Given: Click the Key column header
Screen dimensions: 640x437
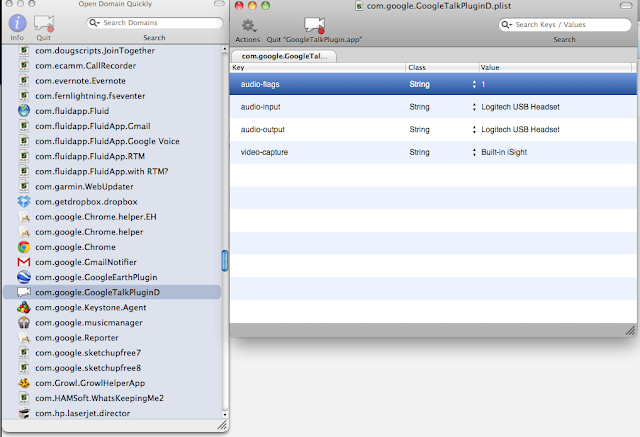Looking at the screenshot, I should pyautogui.click(x=318, y=67).
